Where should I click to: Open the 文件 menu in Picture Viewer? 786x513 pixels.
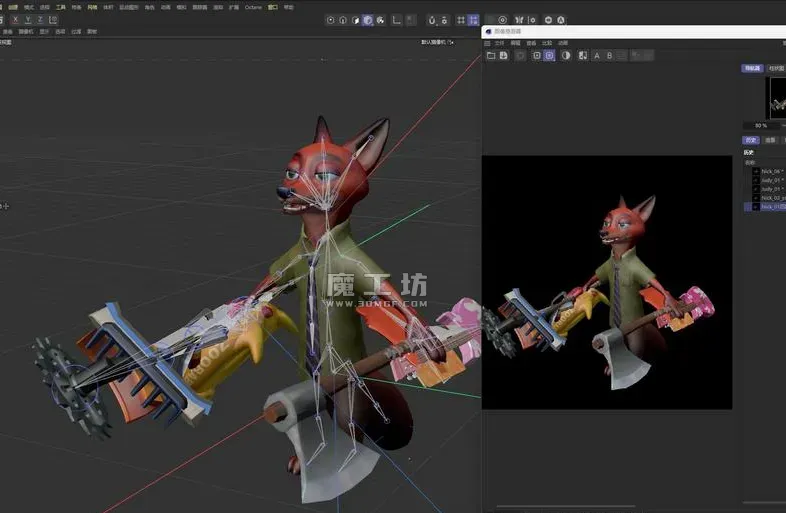(500, 43)
